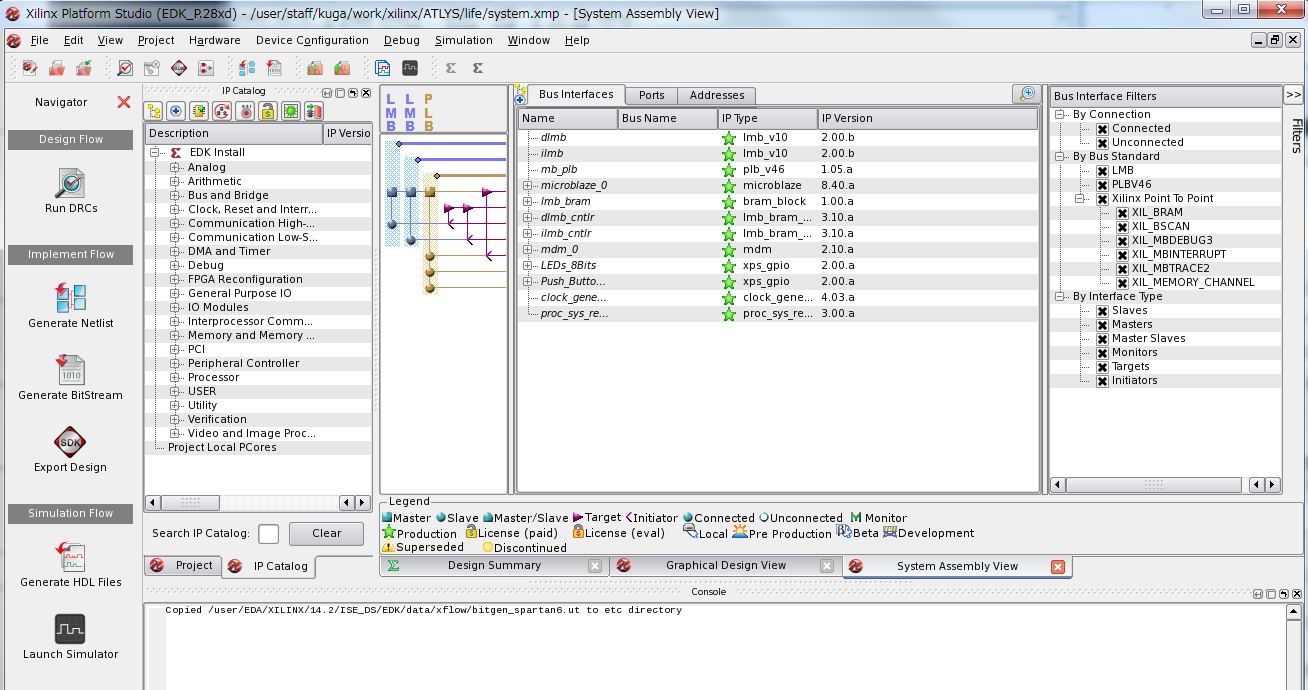Click the Search IP Catalog input field
Viewport: 1308px width, 690px height.
coord(268,534)
